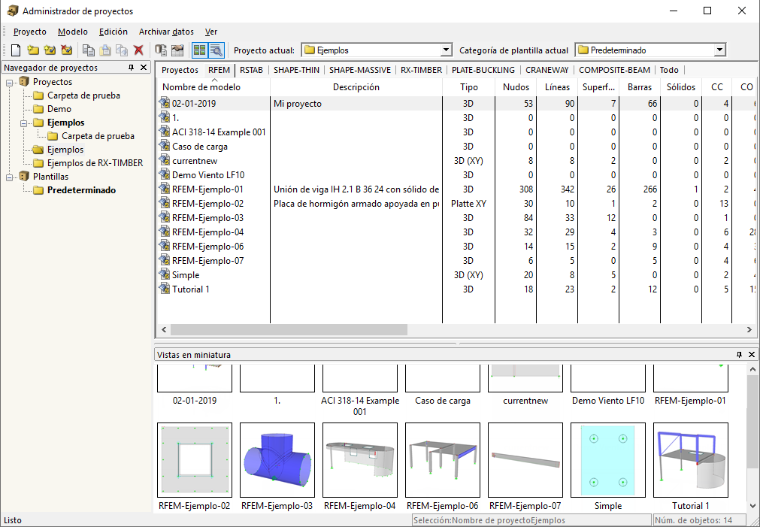Toggle the thumbnail views panel button

click(x=199, y=50)
